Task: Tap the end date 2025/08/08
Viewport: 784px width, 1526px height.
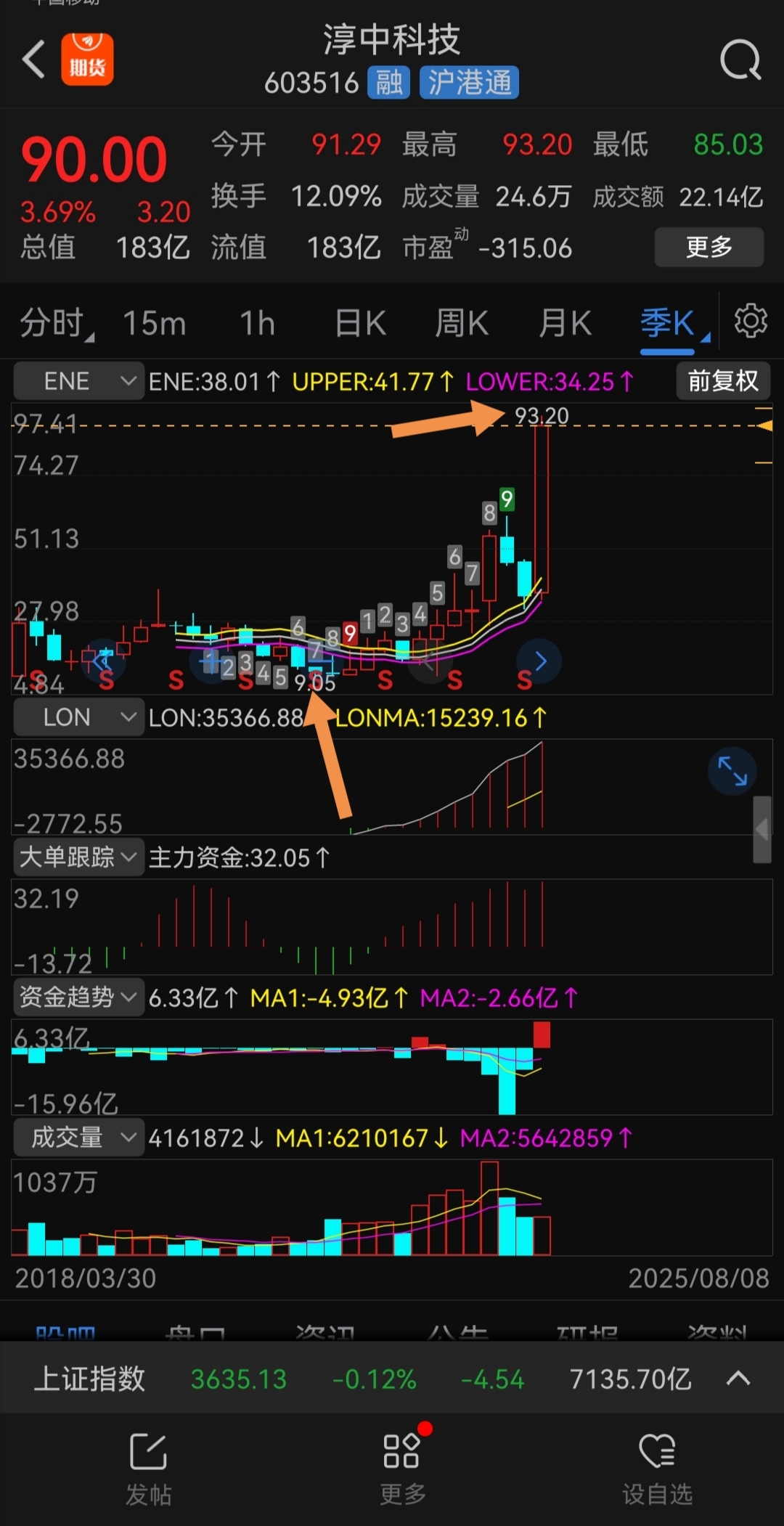Action: [698, 1278]
